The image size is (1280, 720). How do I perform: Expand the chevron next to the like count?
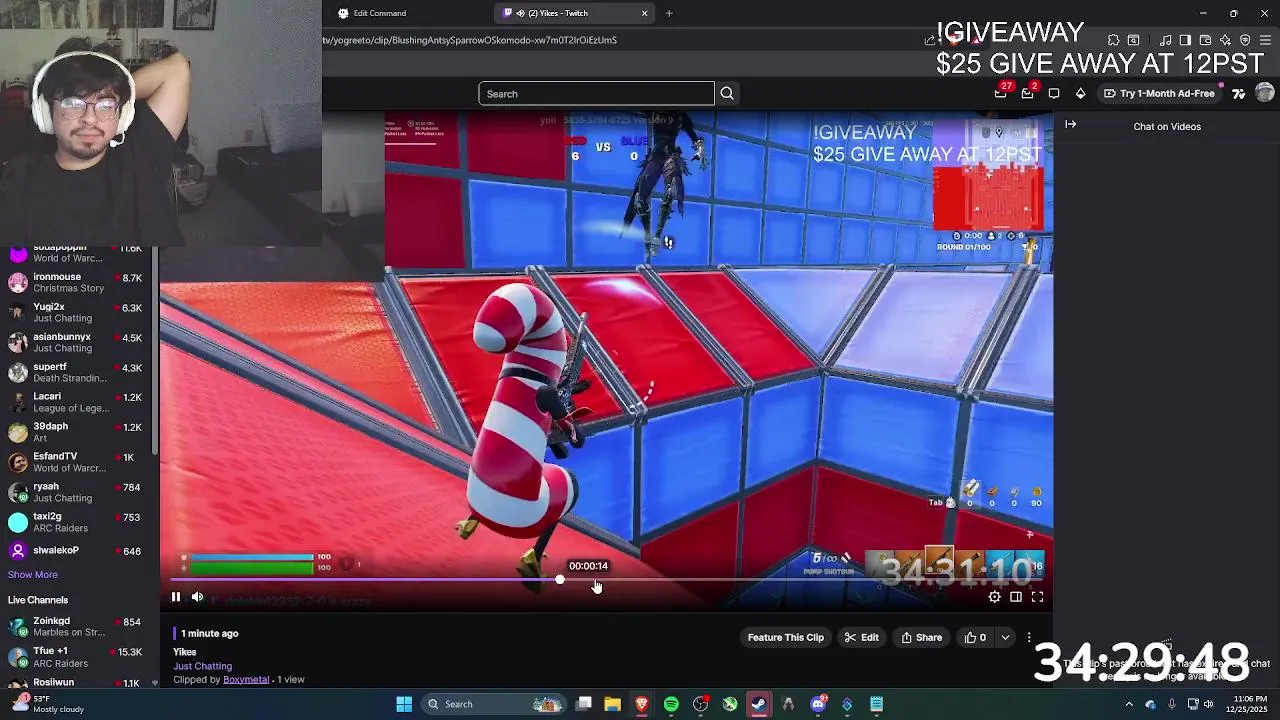tap(1005, 637)
